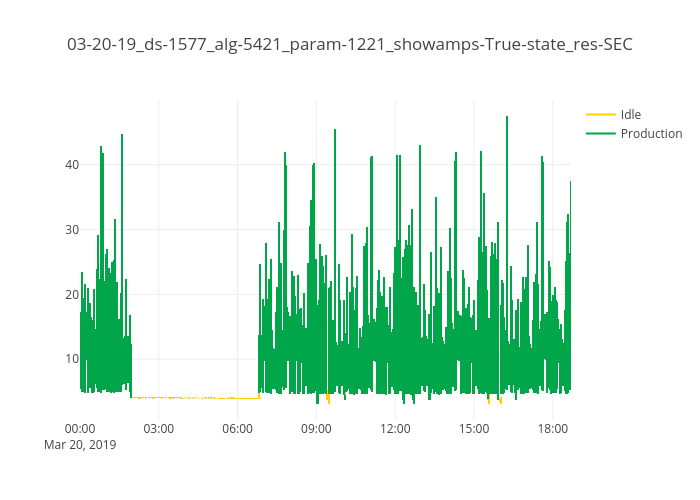The image size is (700, 500).
Task: Click the yellow Idle legend line swatch
Action: point(601,115)
